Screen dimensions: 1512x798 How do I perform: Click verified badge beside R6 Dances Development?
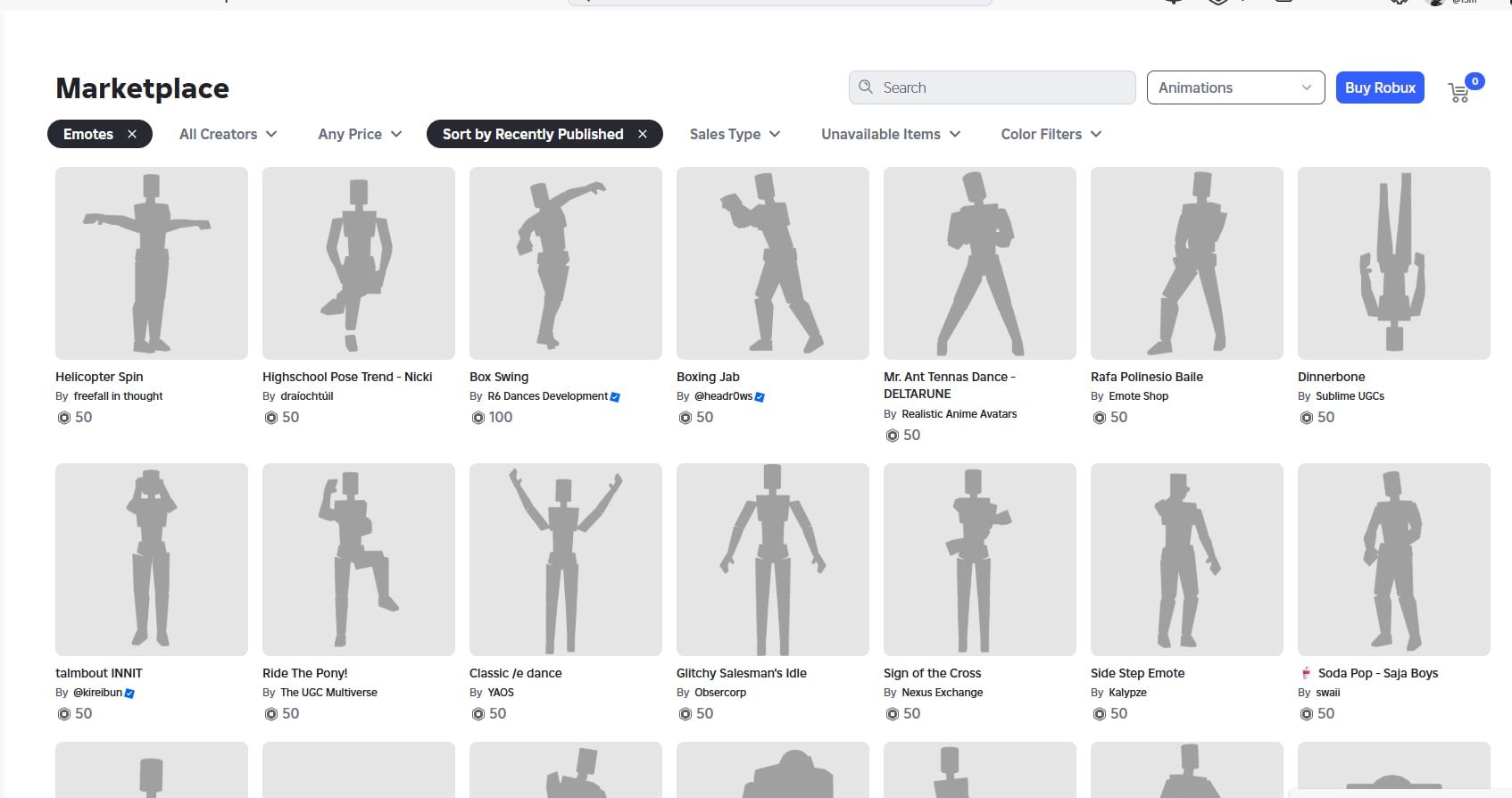tap(615, 396)
